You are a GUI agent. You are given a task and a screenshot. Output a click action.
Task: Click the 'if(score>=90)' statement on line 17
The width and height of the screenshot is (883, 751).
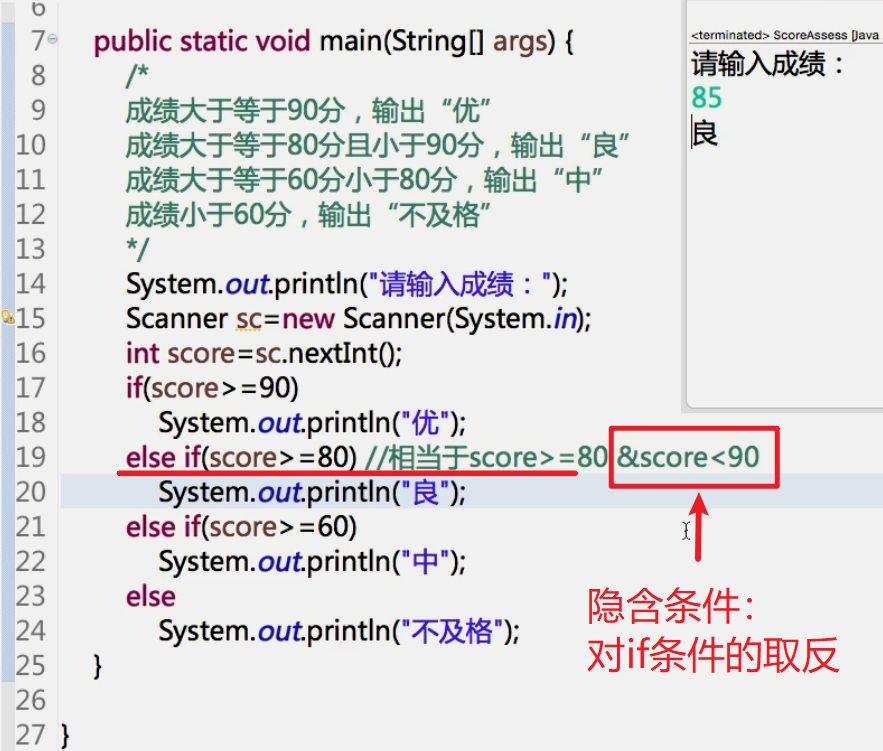click(x=212, y=388)
